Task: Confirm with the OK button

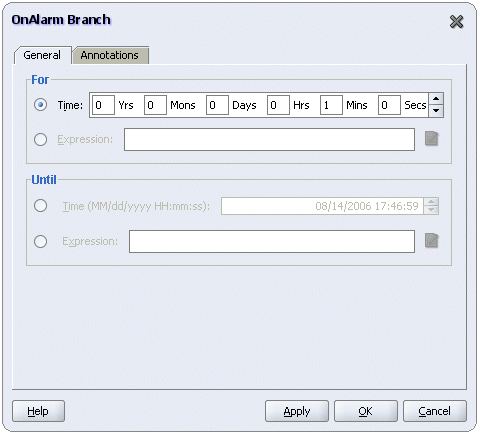Action: 366,411
